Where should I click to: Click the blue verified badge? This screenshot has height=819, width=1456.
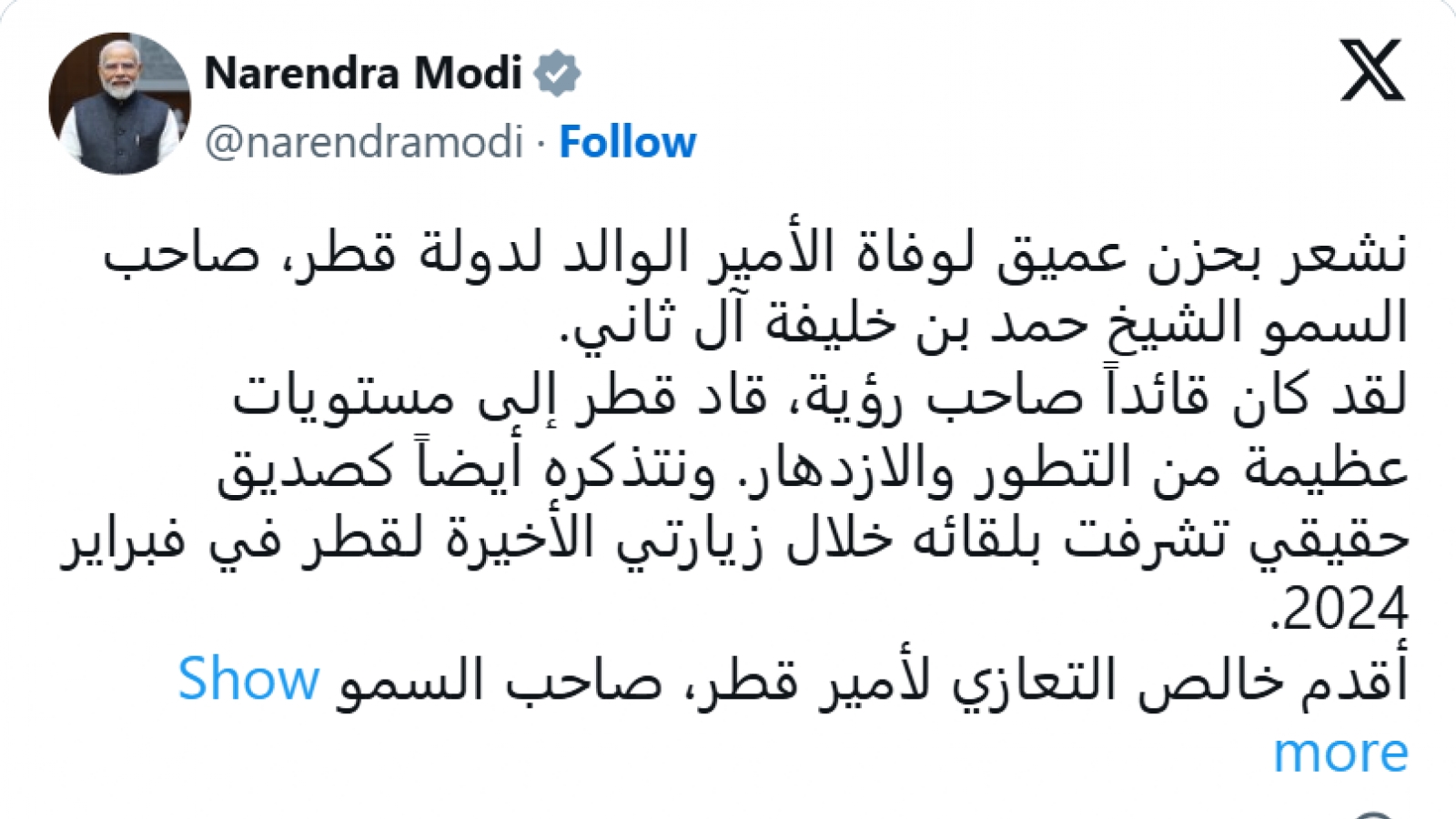click(557, 73)
